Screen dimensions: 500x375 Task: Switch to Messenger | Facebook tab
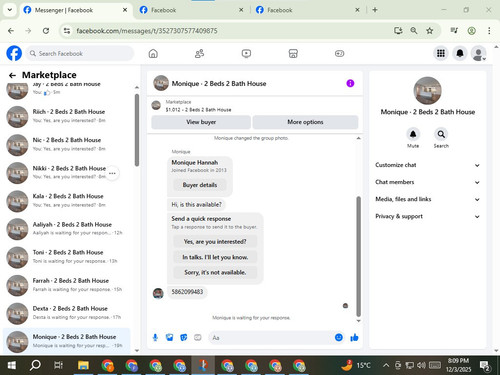[76, 10]
